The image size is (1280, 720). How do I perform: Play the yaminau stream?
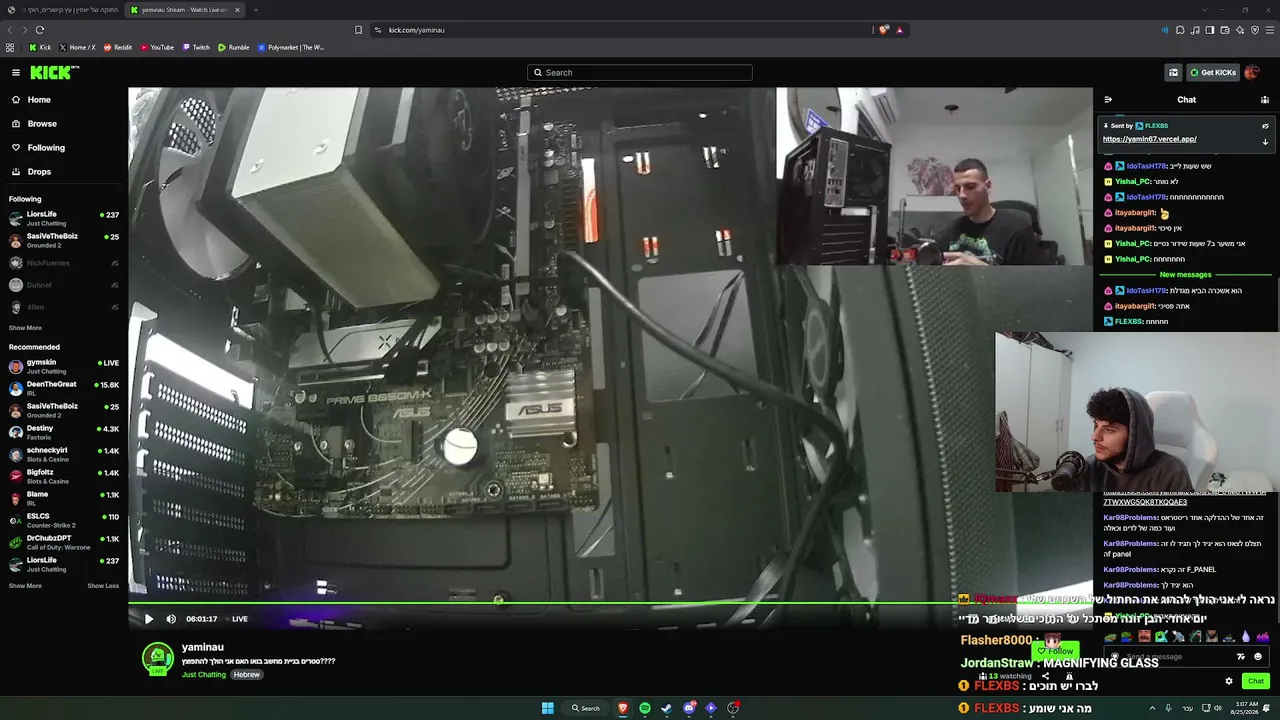(x=149, y=619)
